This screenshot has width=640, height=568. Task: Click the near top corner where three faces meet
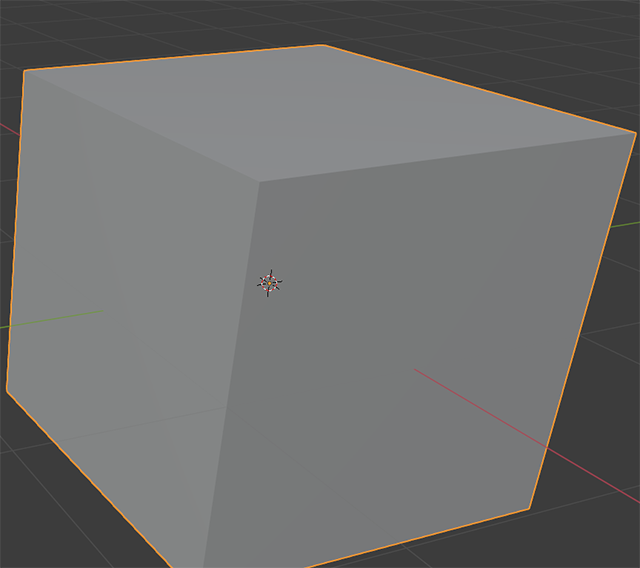click(259, 182)
